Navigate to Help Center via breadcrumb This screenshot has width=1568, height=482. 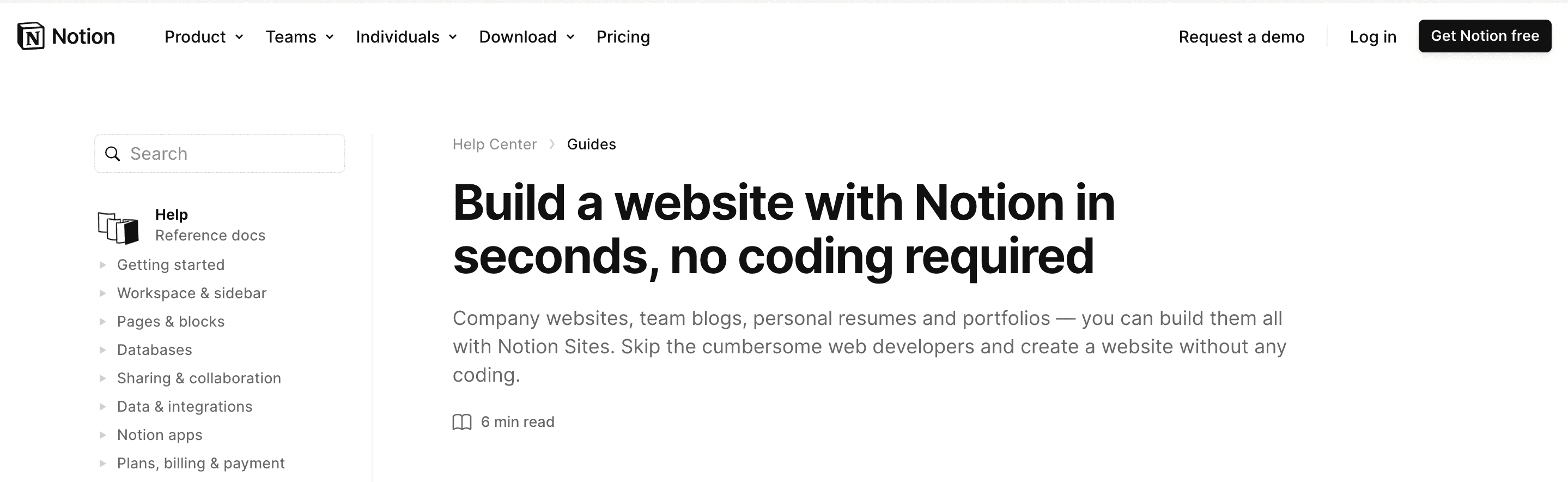494,144
